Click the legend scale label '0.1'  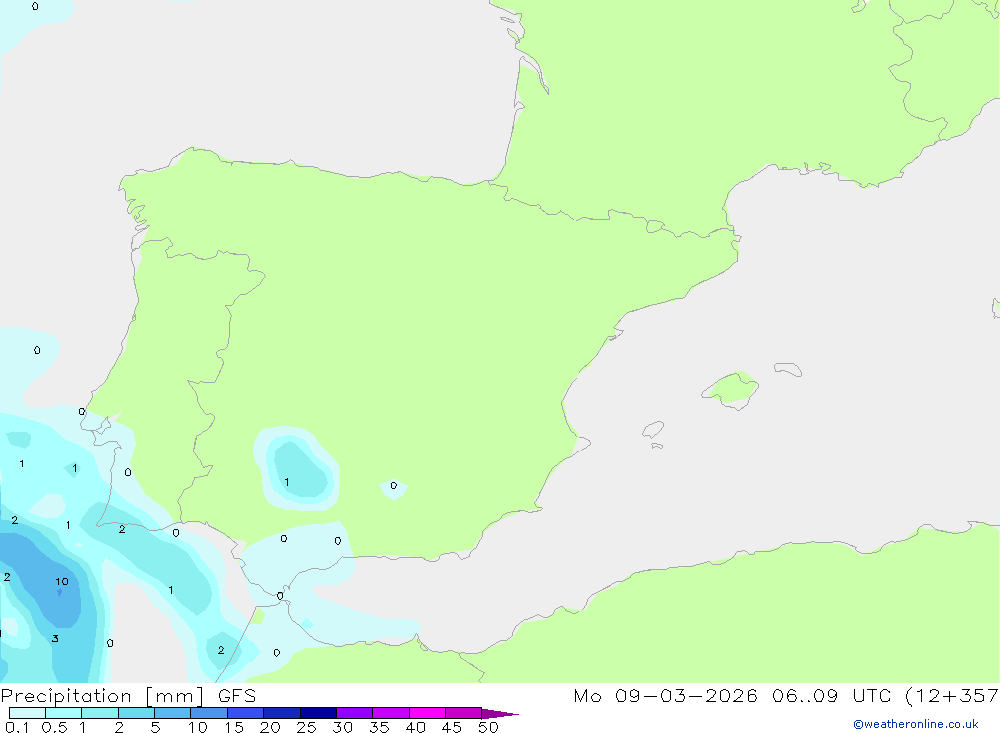[x=17, y=727]
